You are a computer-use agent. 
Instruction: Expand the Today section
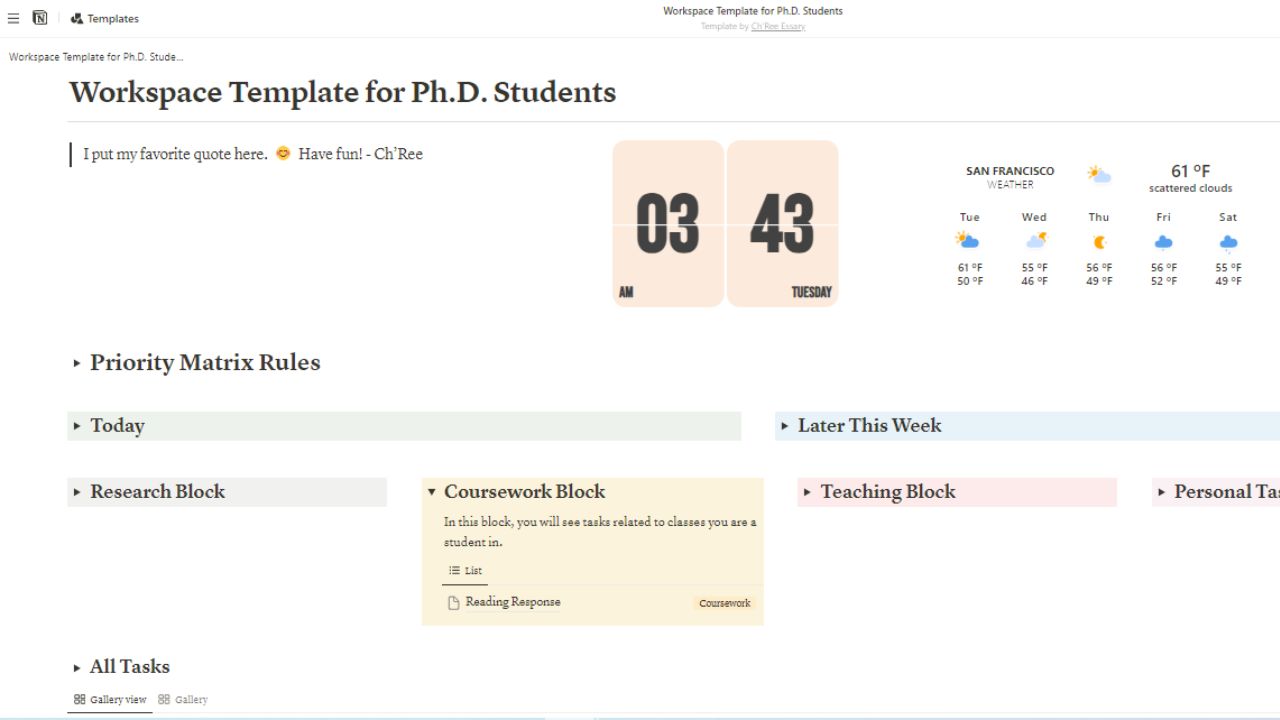(77, 426)
